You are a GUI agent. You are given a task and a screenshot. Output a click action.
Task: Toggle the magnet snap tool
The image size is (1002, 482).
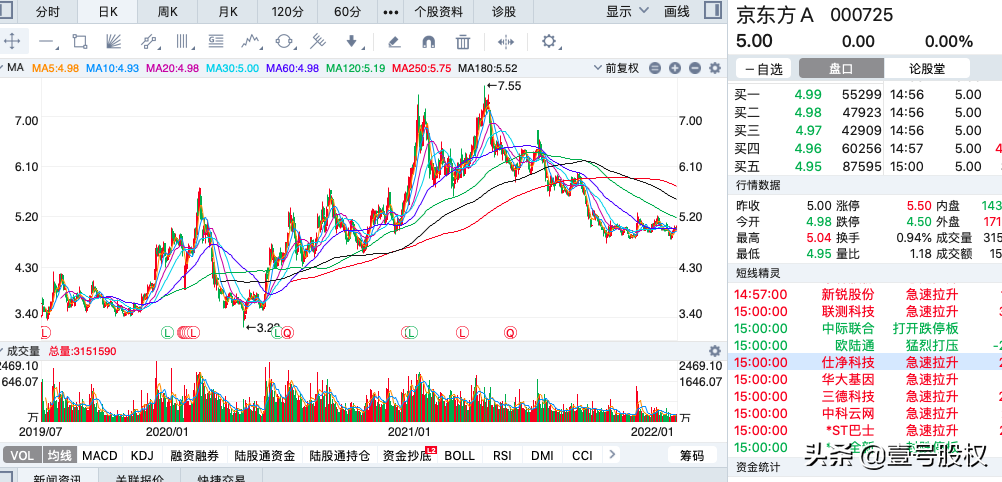click(428, 42)
